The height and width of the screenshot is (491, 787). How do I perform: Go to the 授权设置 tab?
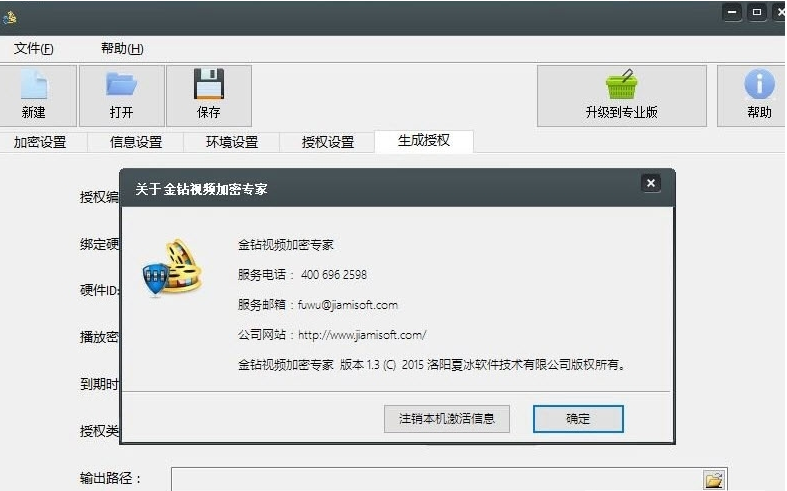pyautogui.click(x=327, y=142)
